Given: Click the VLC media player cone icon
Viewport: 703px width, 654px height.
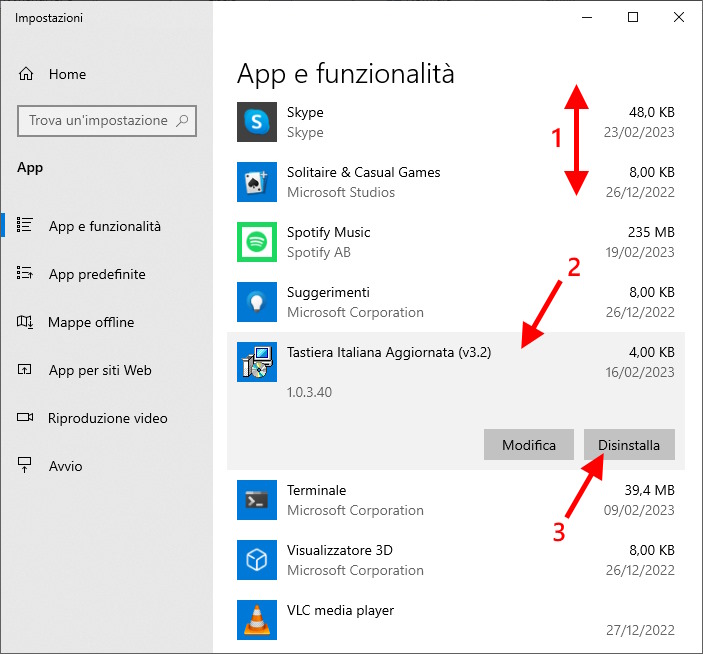Looking at the screenshot, I should [x=257, y=620].
